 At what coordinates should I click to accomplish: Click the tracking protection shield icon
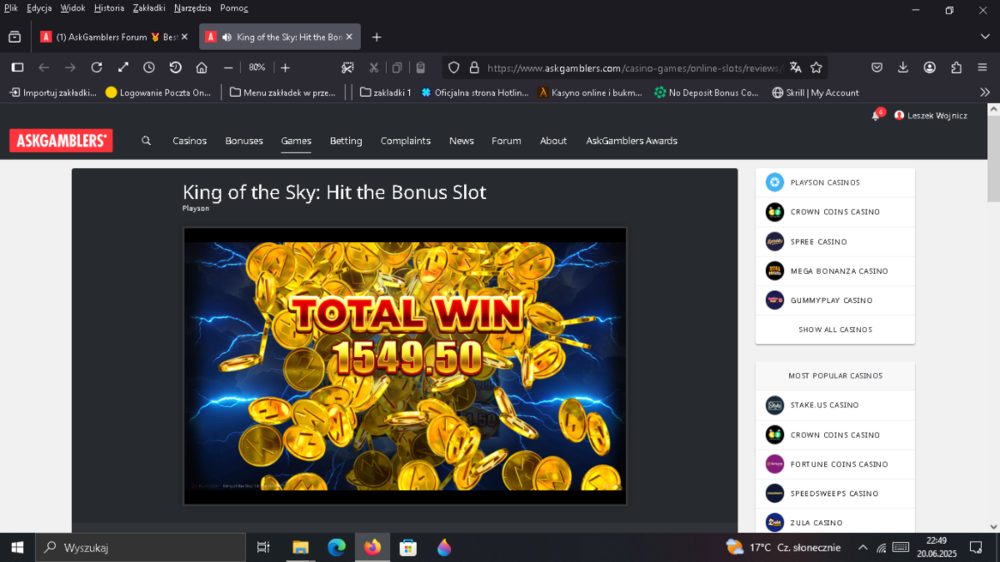point(453,67)
